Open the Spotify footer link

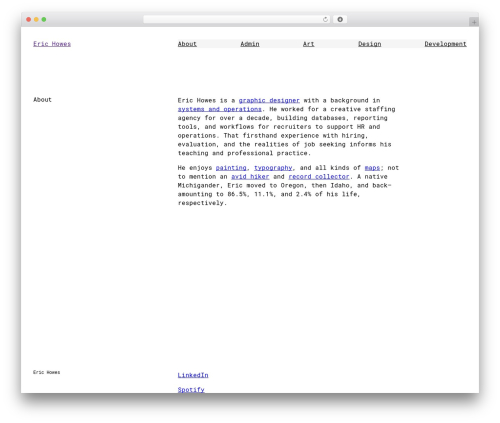tap(191, 389)
